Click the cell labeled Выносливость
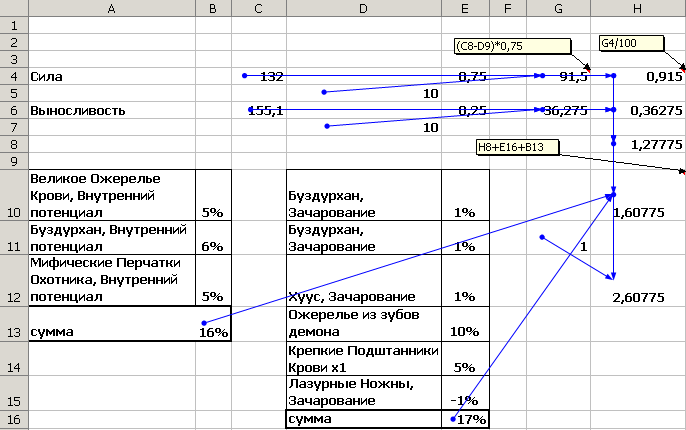The width and height of the screenshot is (686, 430). (112, 110)
